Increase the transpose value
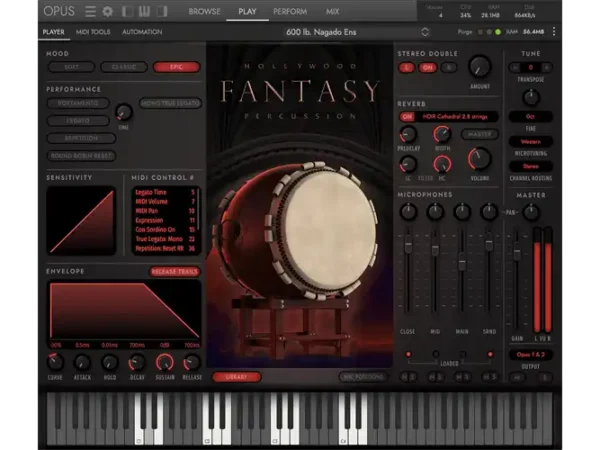The image size is (600, 450). click(547, 67)
